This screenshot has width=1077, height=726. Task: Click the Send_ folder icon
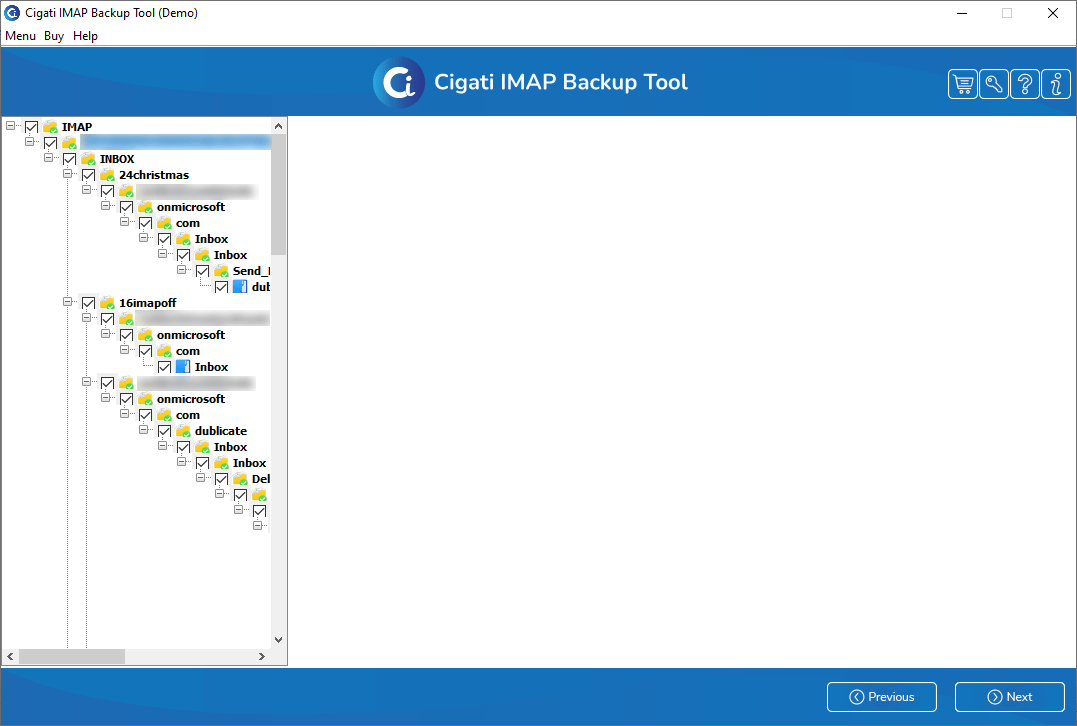[221, 271]
